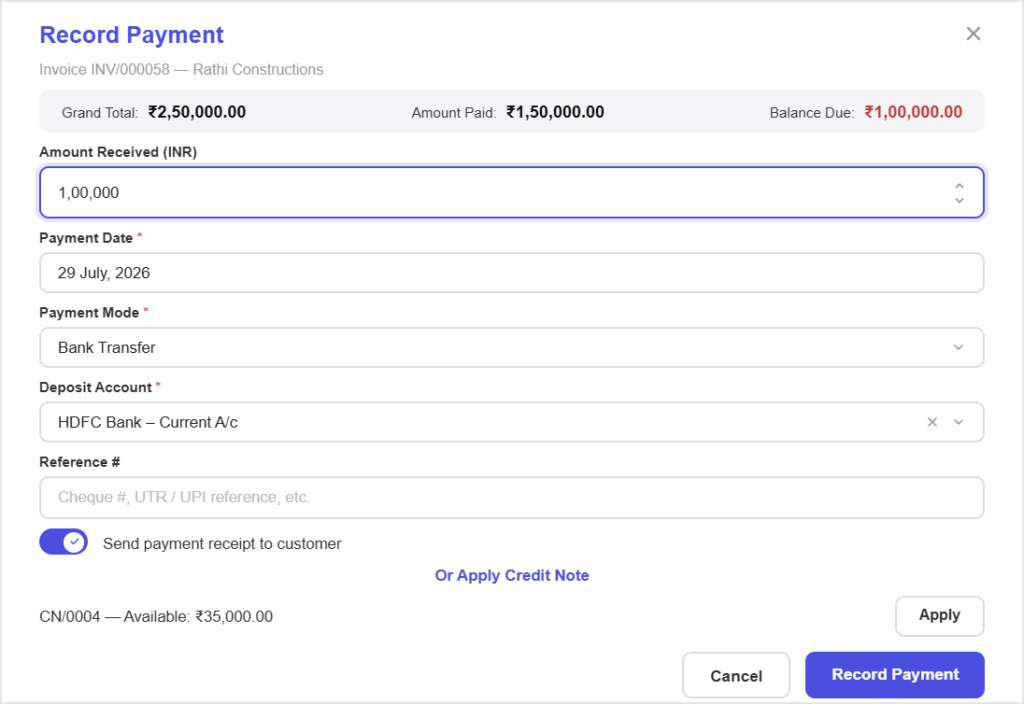Click the Send payment receipt to customer label
Viewport: 1024px width, 704px height.
pos(222,543)
